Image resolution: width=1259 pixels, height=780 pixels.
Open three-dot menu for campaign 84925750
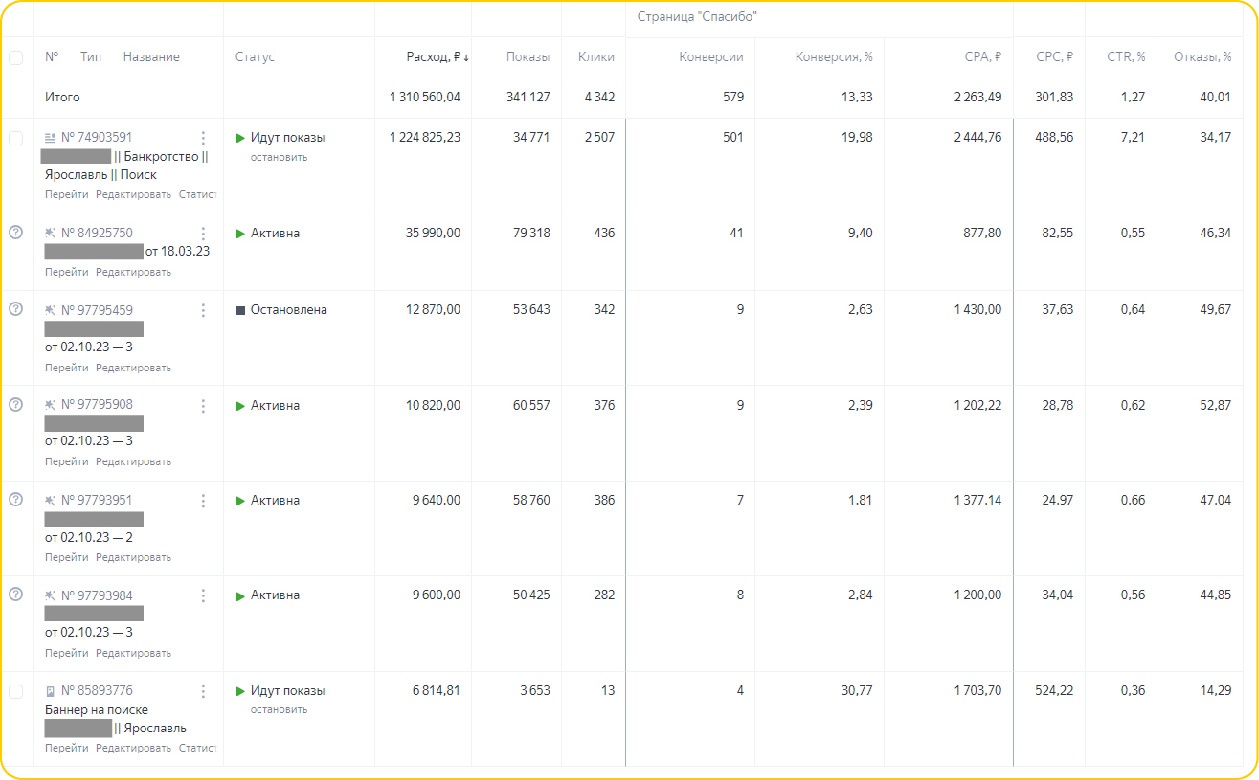click(203, 233)
